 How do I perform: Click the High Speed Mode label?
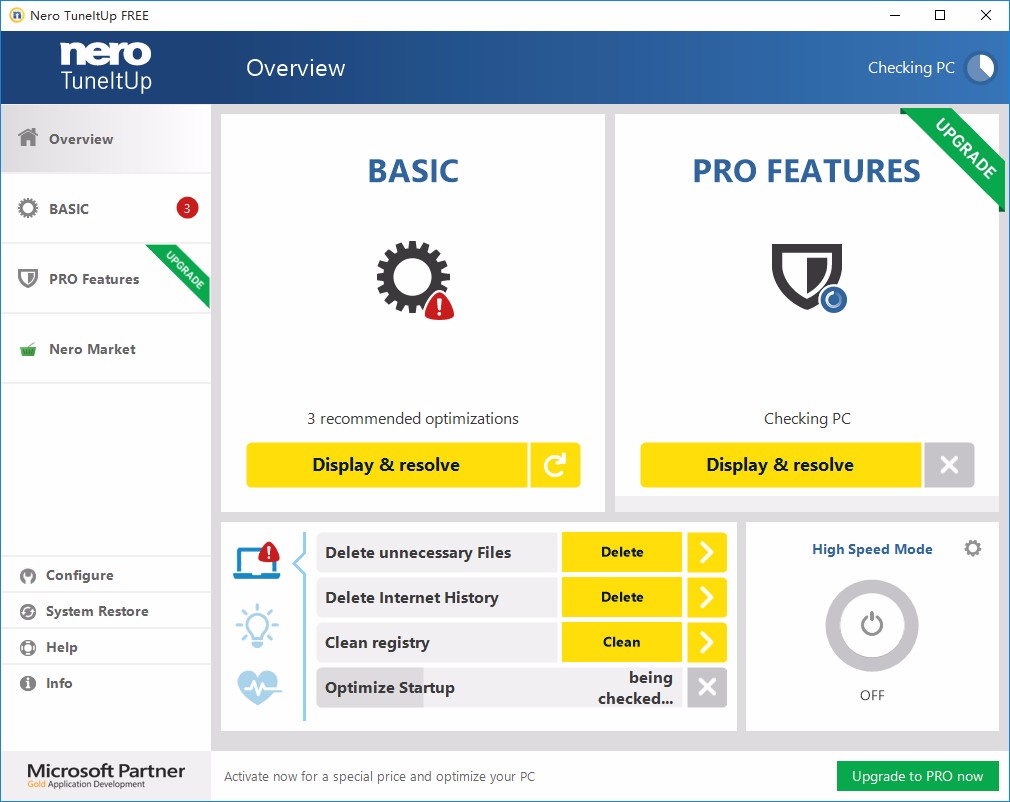(x=872, y=549)
